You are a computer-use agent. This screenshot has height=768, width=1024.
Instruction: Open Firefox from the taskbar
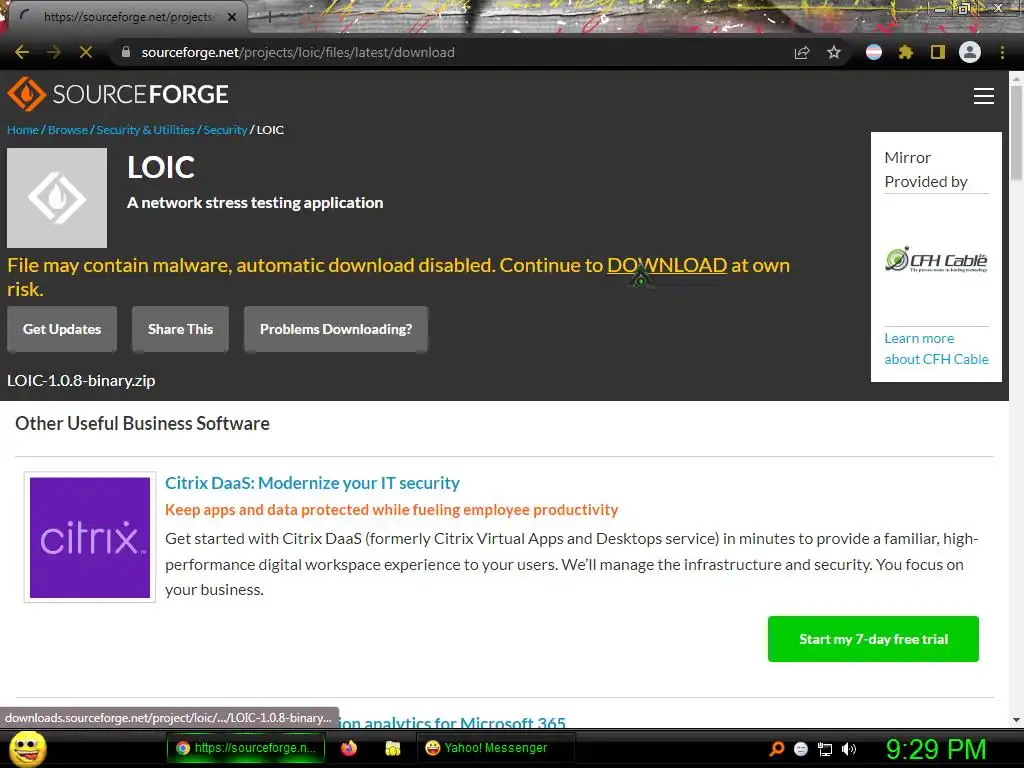(349, 748)
